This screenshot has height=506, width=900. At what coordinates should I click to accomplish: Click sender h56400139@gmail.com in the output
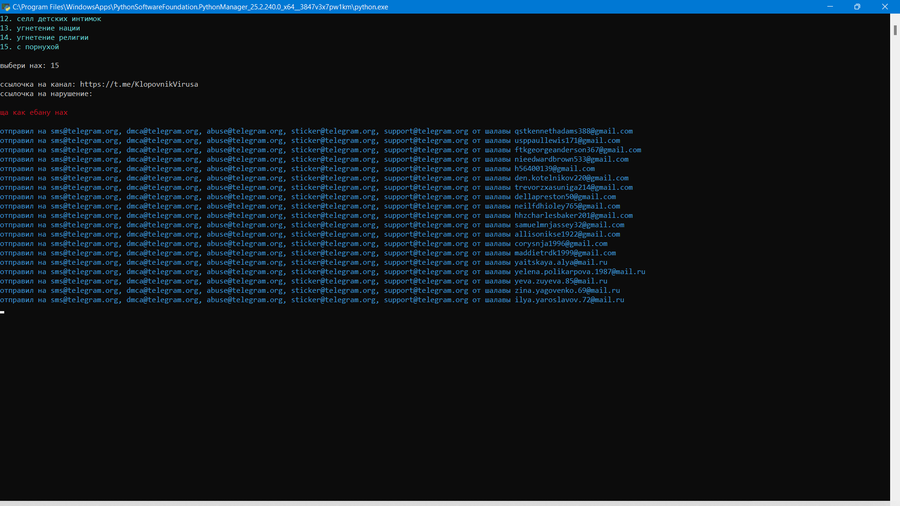554,169
